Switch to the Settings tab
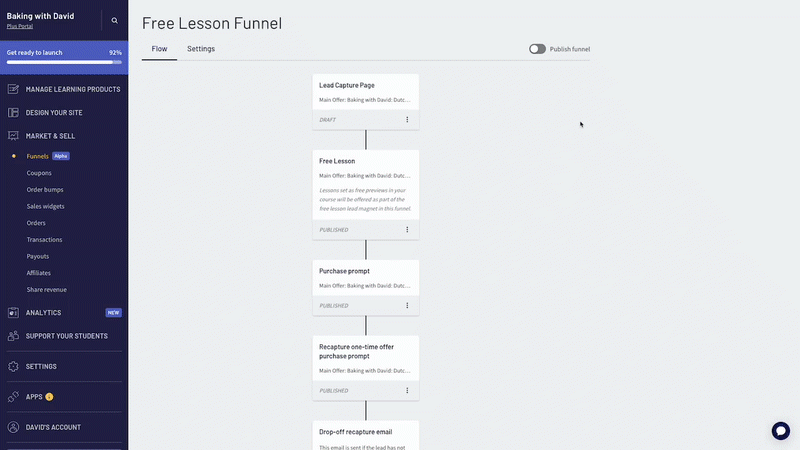 point(201,49)
